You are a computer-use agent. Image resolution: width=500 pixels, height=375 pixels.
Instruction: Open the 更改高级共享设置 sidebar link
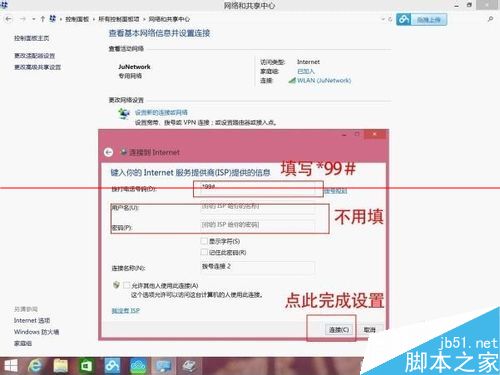click(37, 67)
